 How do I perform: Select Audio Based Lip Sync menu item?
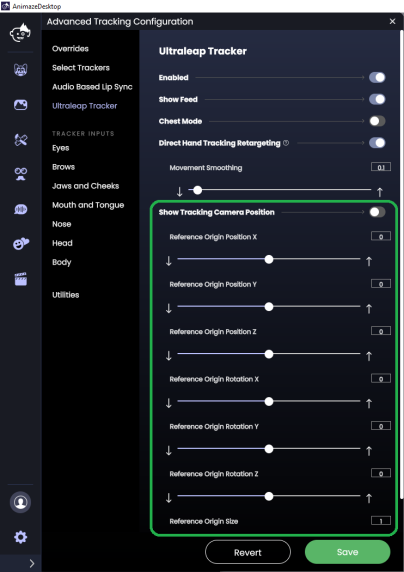click(92, 87)
